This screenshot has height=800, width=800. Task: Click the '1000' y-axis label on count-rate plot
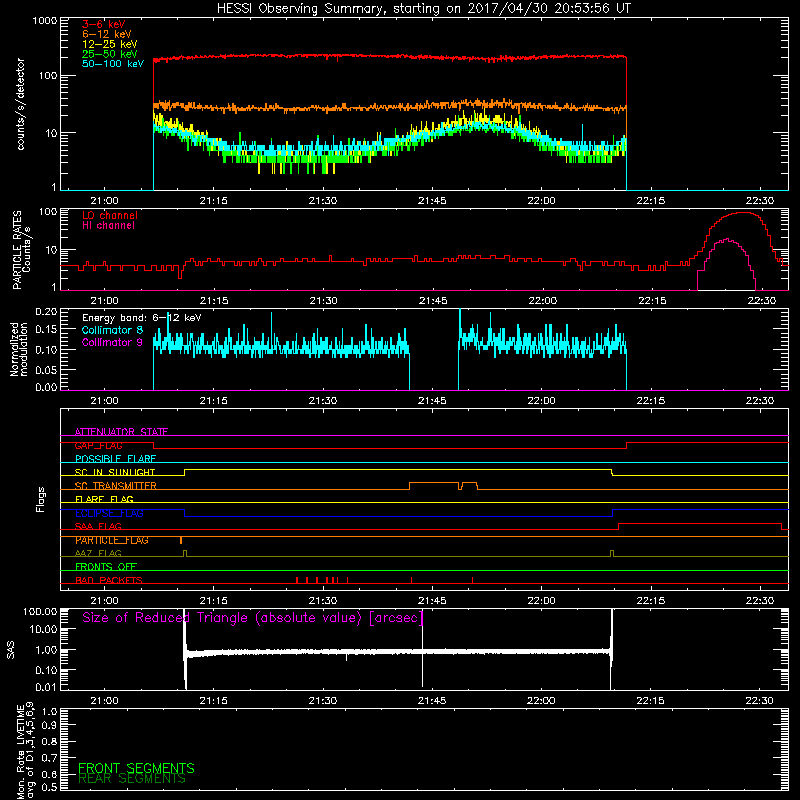(x=45, y=20)
